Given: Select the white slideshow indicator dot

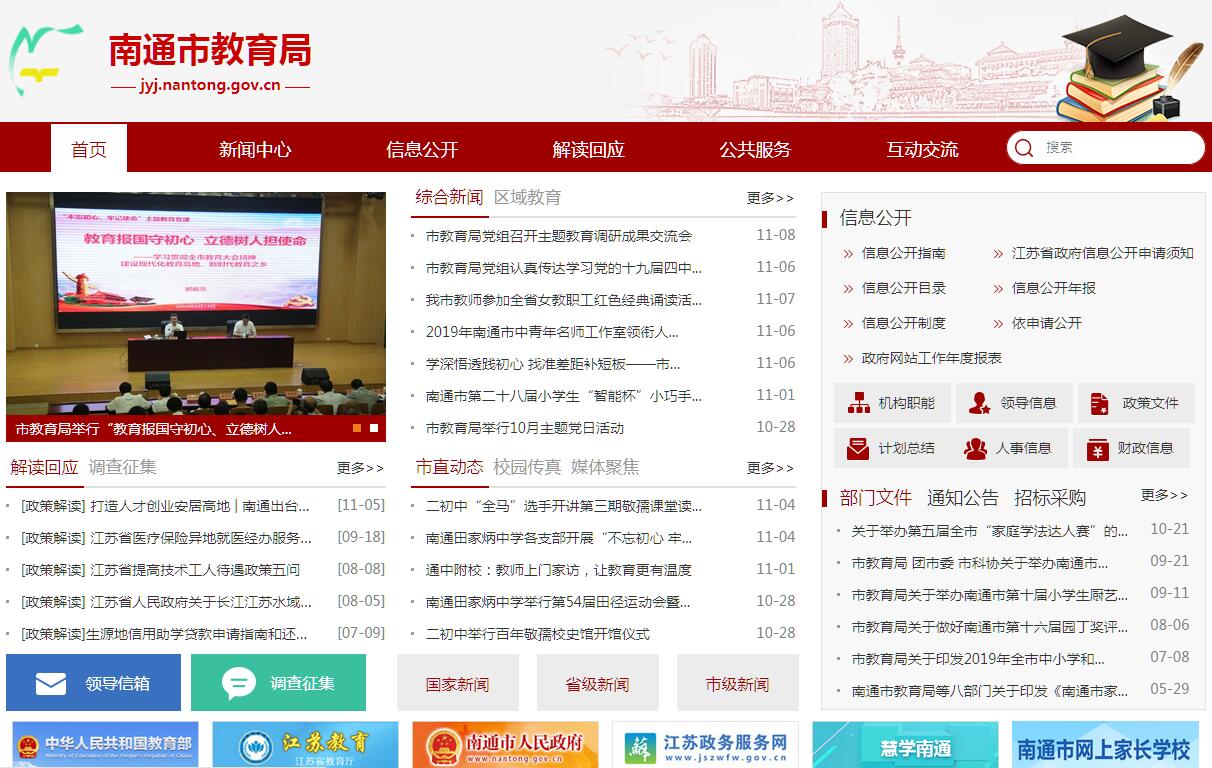Looking at the screenshot, I should 374,428.
